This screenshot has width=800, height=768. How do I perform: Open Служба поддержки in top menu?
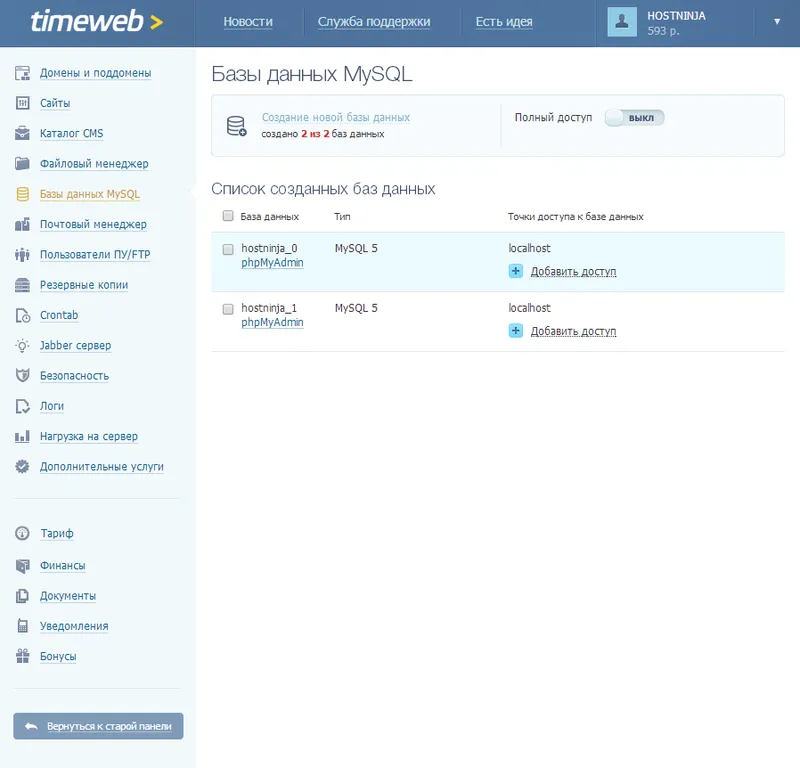click(374, 22)
